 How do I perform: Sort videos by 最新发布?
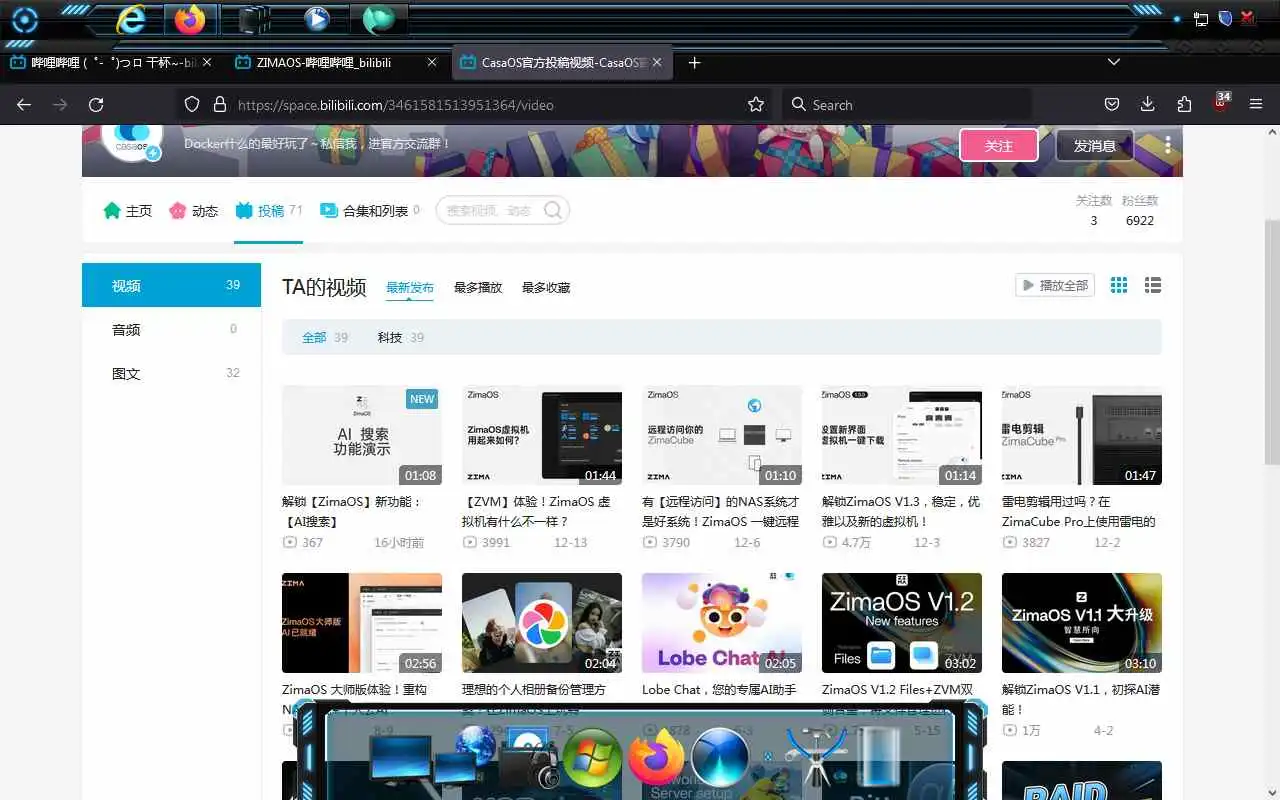pyautogui.click(x=410, y=288)
